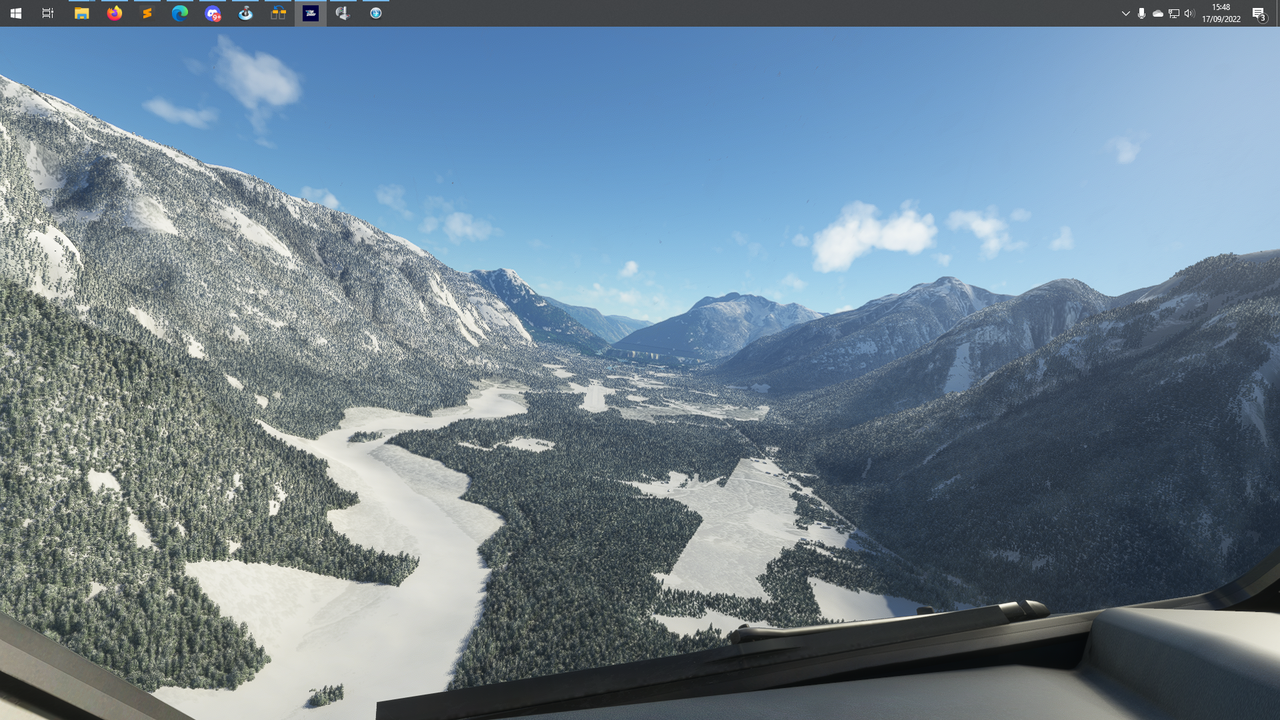Open File Explorer from the taskbar
Viewport: 1280px width, 720px height.
pyautogui.click(x=81, y=13)
